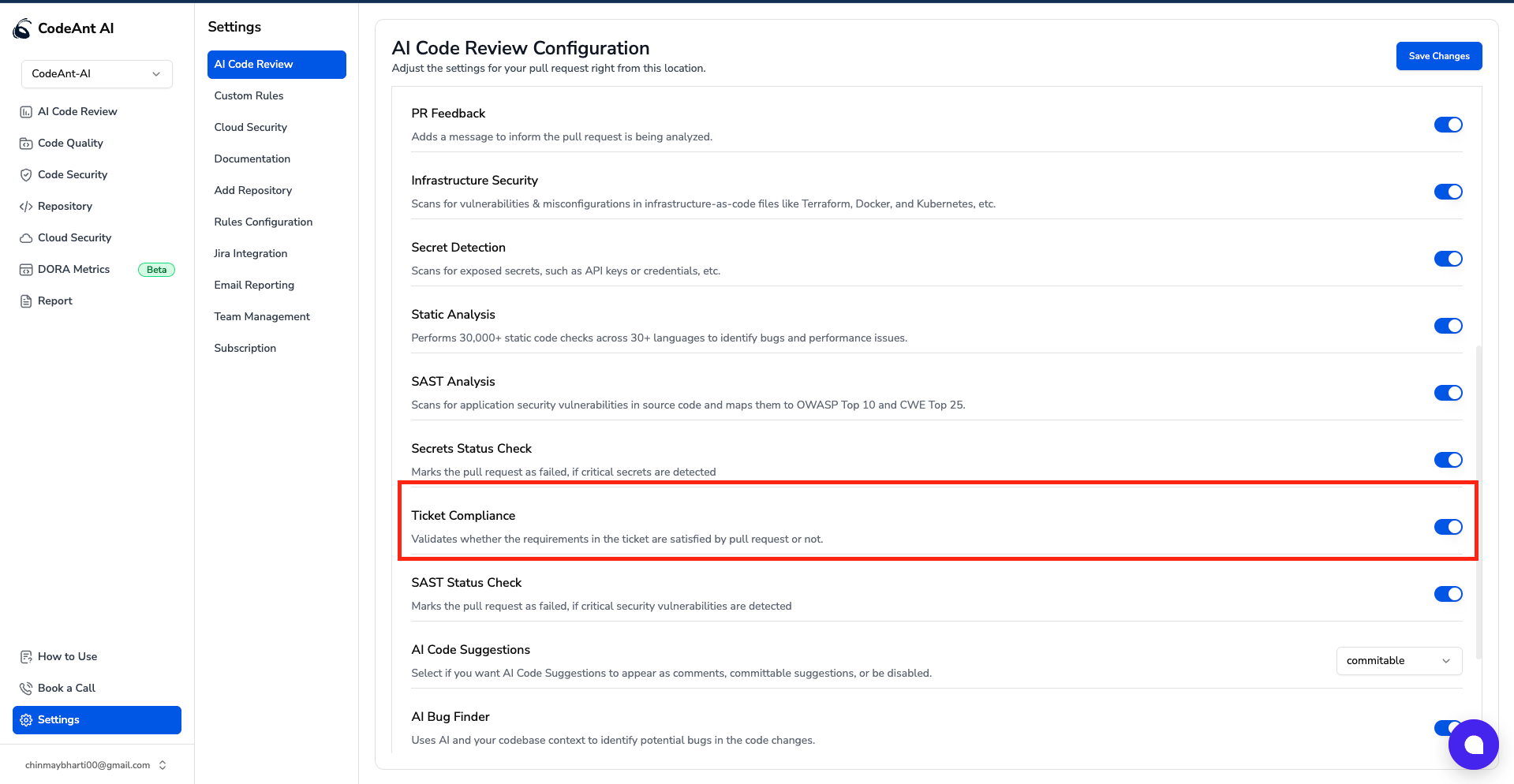Click the settings panel vertical scrollbar
This screenshot has width=1514, height=784.
1478,502
